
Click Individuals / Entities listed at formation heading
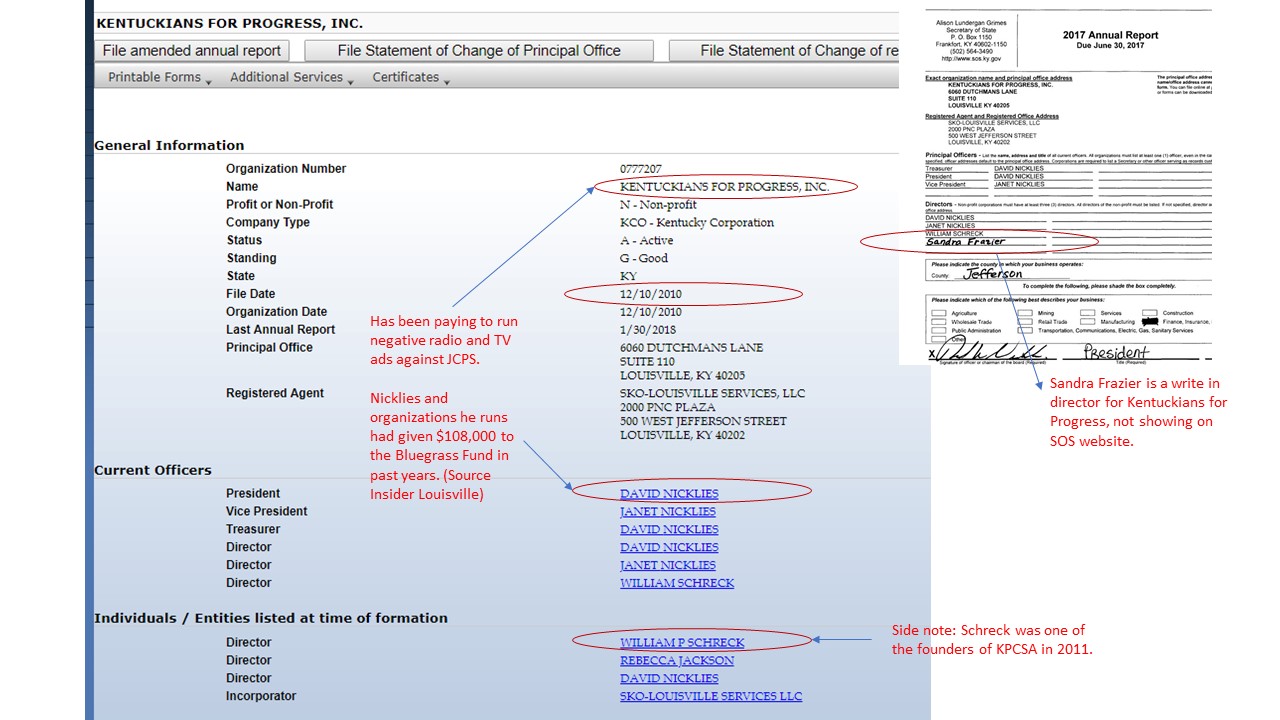click(271, 619)
